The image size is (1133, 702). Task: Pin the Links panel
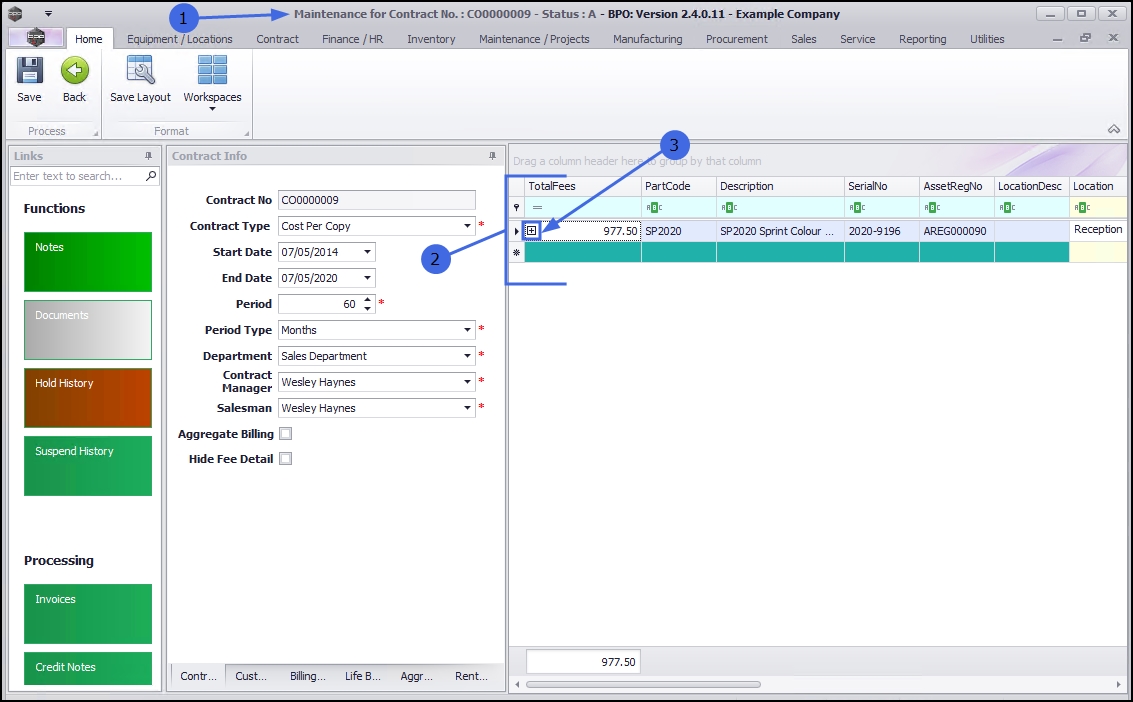tap(148, 156)
